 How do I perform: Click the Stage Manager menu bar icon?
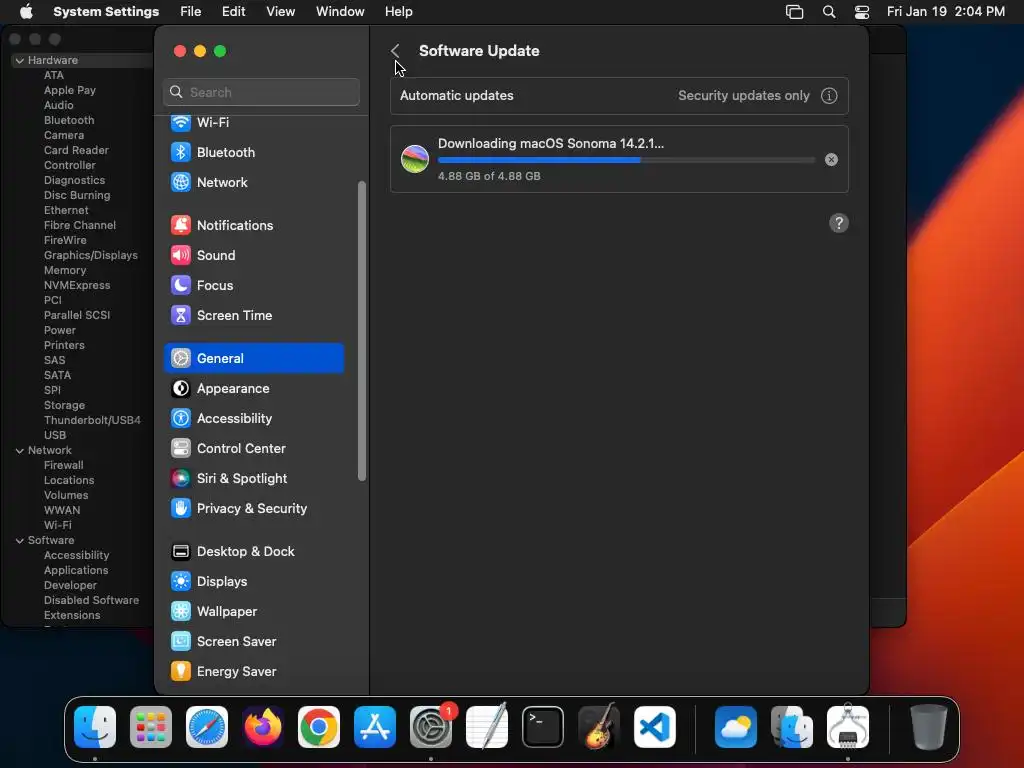point(794,12)
